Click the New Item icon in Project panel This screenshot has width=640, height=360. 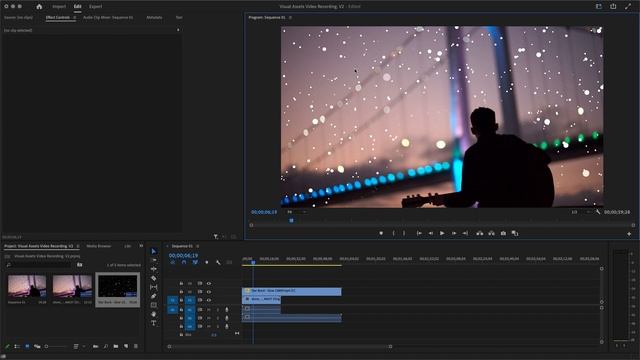click(126, 347)
